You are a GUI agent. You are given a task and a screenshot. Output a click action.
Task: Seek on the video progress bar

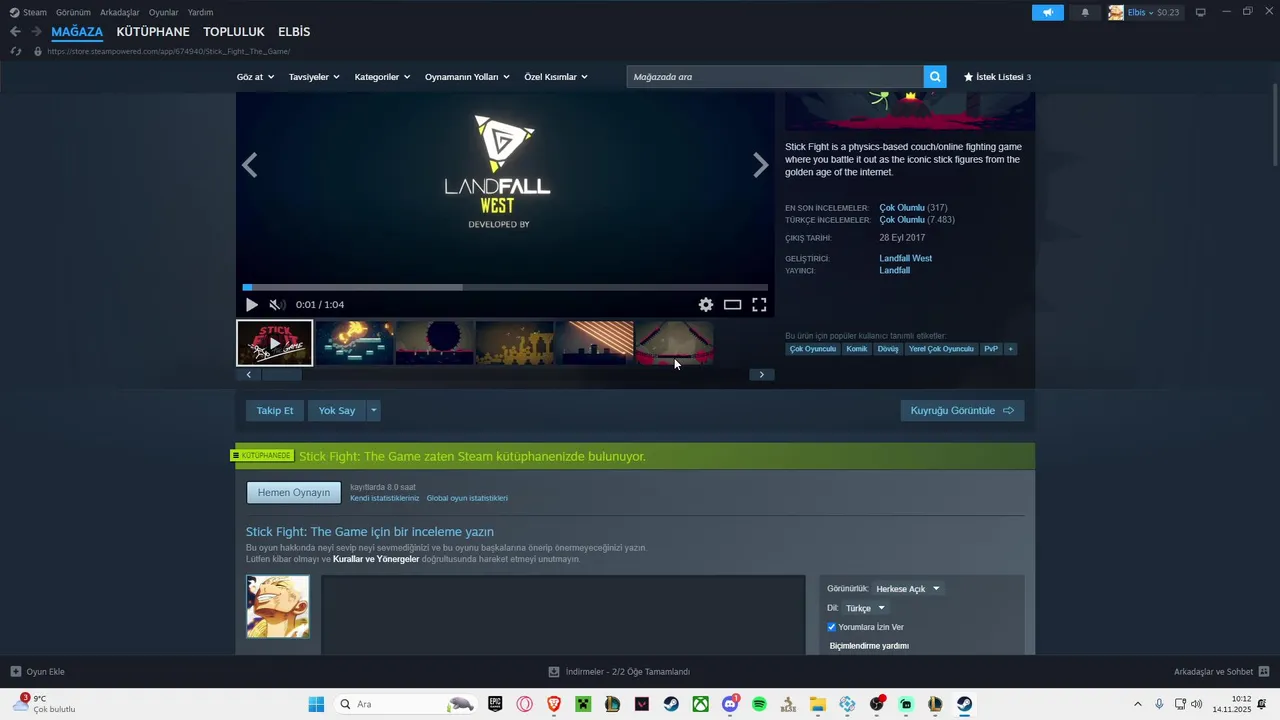505,287
